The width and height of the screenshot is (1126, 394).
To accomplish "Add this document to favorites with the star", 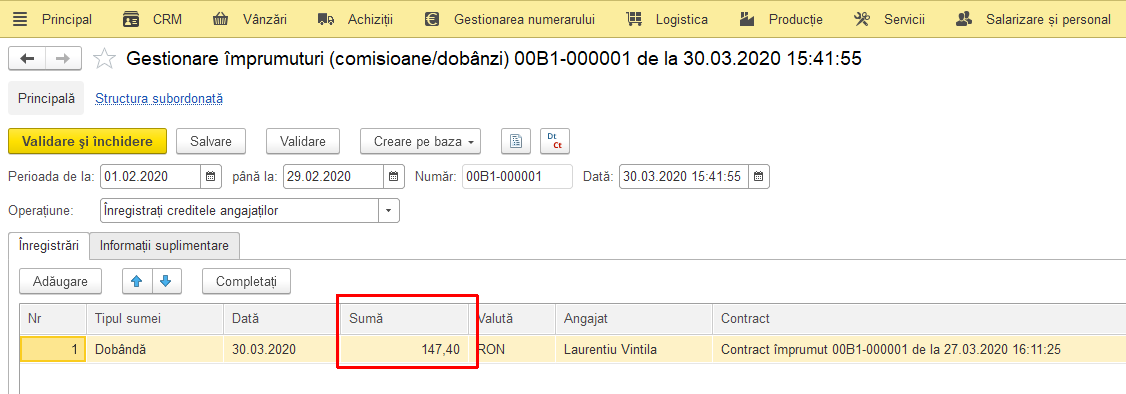I will coord(105,59).
